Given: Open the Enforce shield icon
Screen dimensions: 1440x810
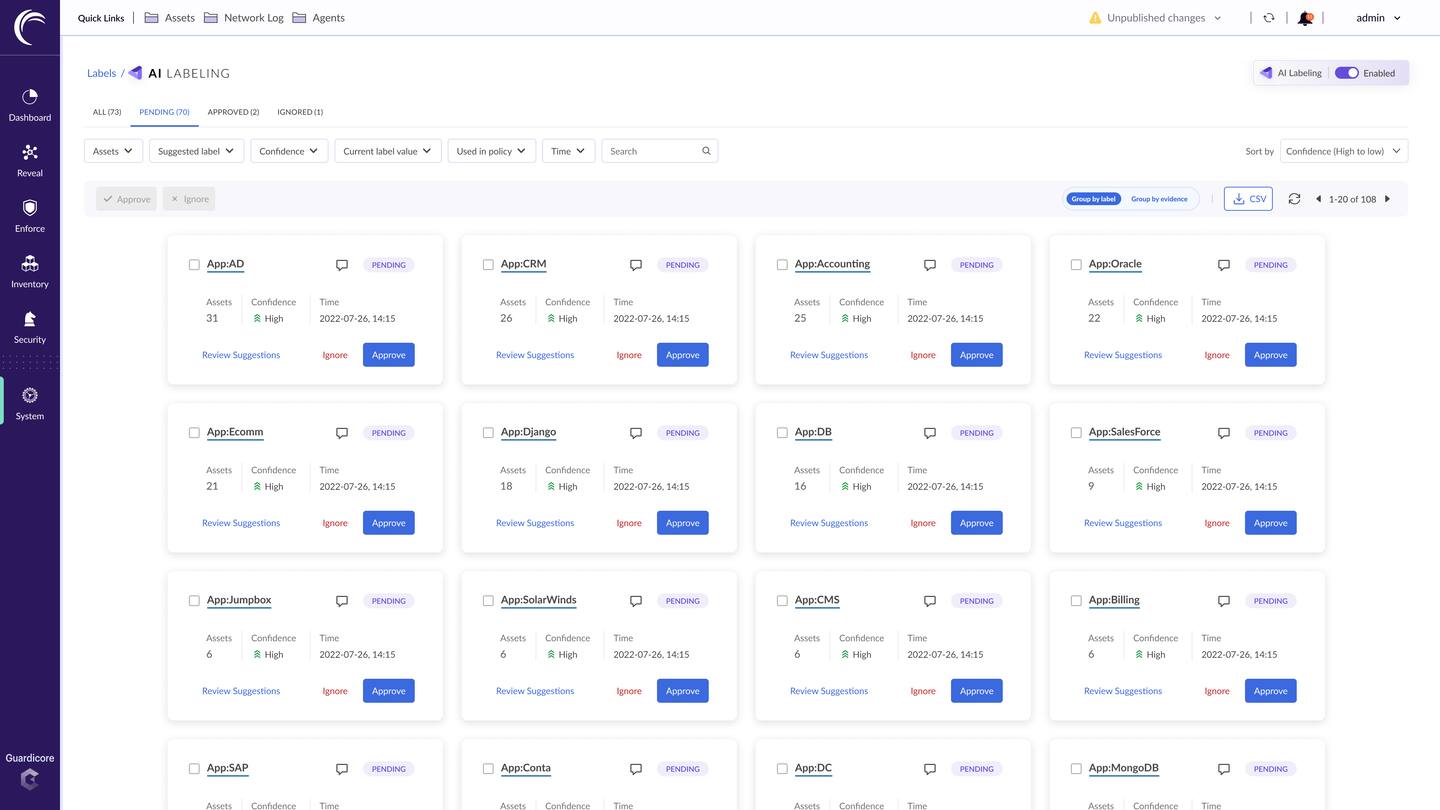Looking at the screenshot, I should 30,208.
